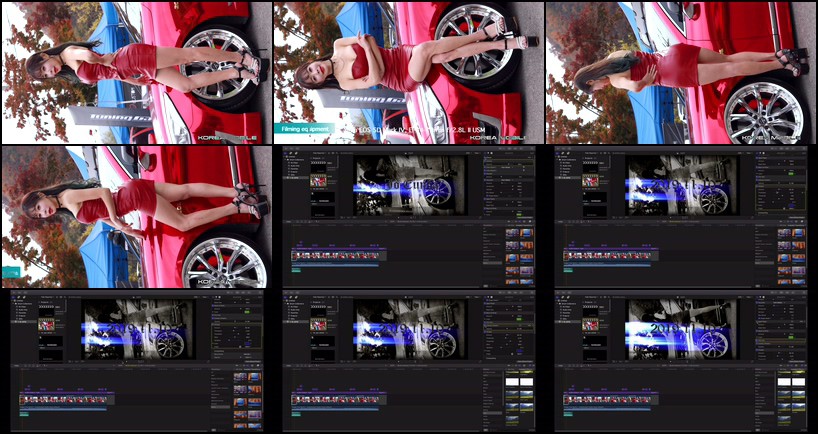
Task: Collapse the library tree in middle-right editor frame
Action: coord(557,158)
